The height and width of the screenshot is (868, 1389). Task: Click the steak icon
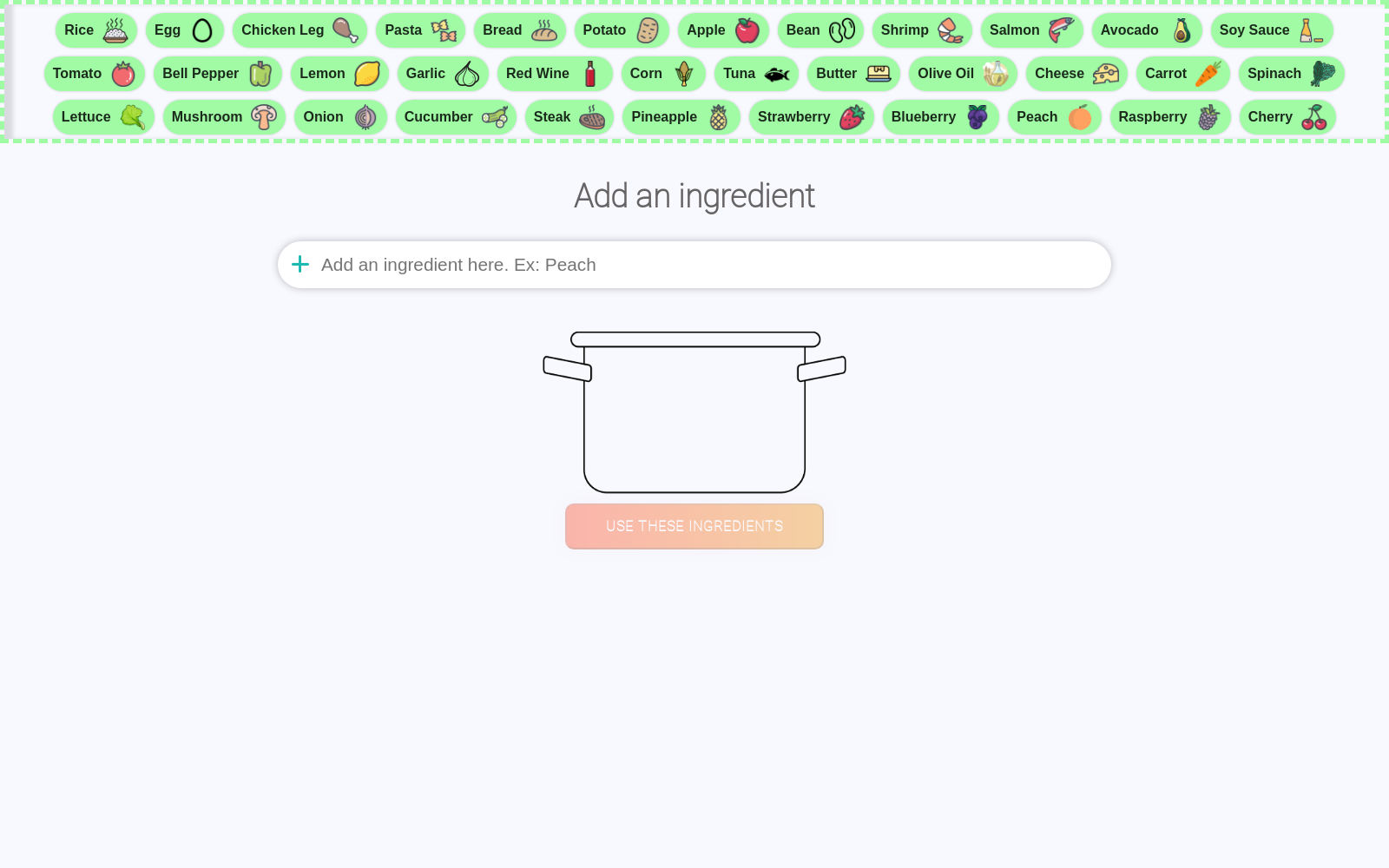[592, 117]
